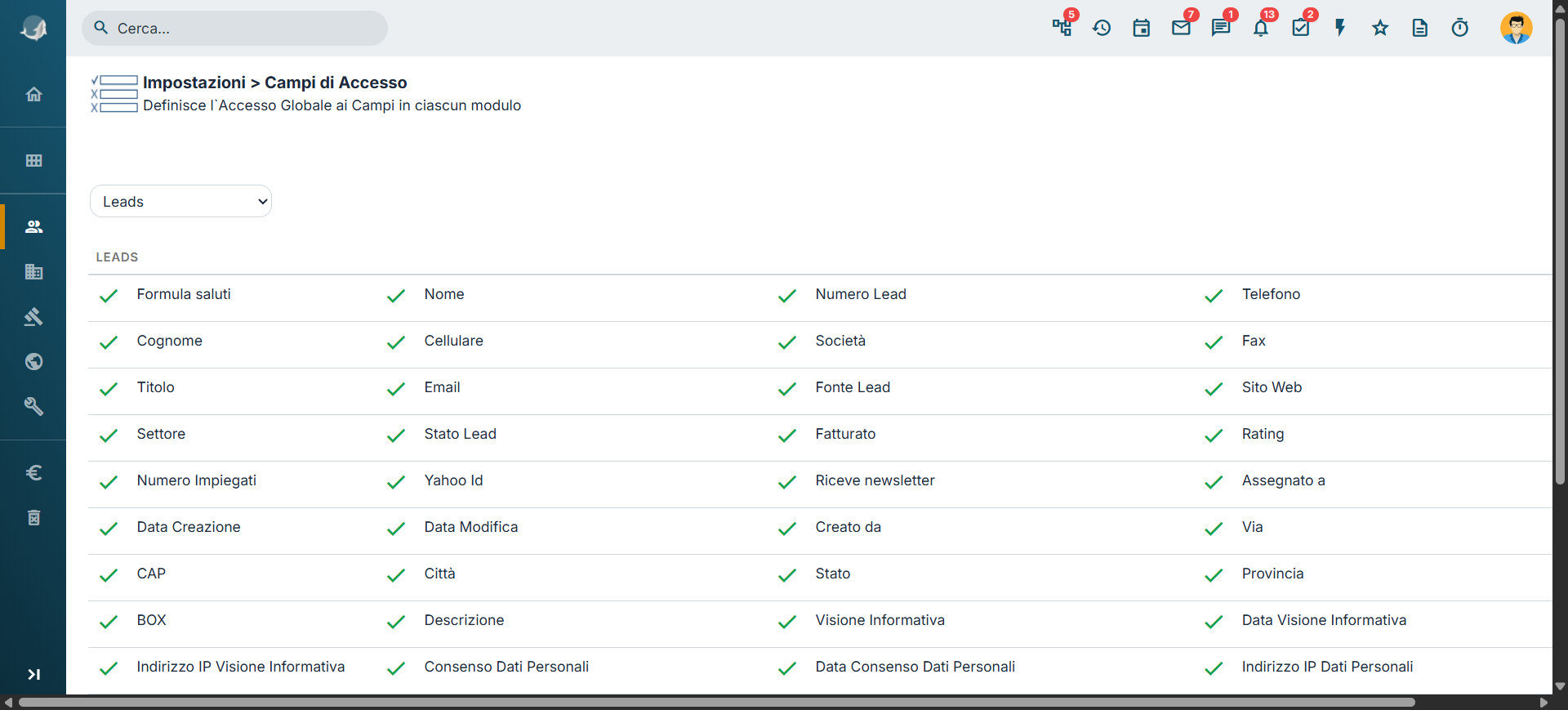Open the notifications bell with badge 13
Viewport: 1568px width, 710px height.
click(x=1261, y=28)
